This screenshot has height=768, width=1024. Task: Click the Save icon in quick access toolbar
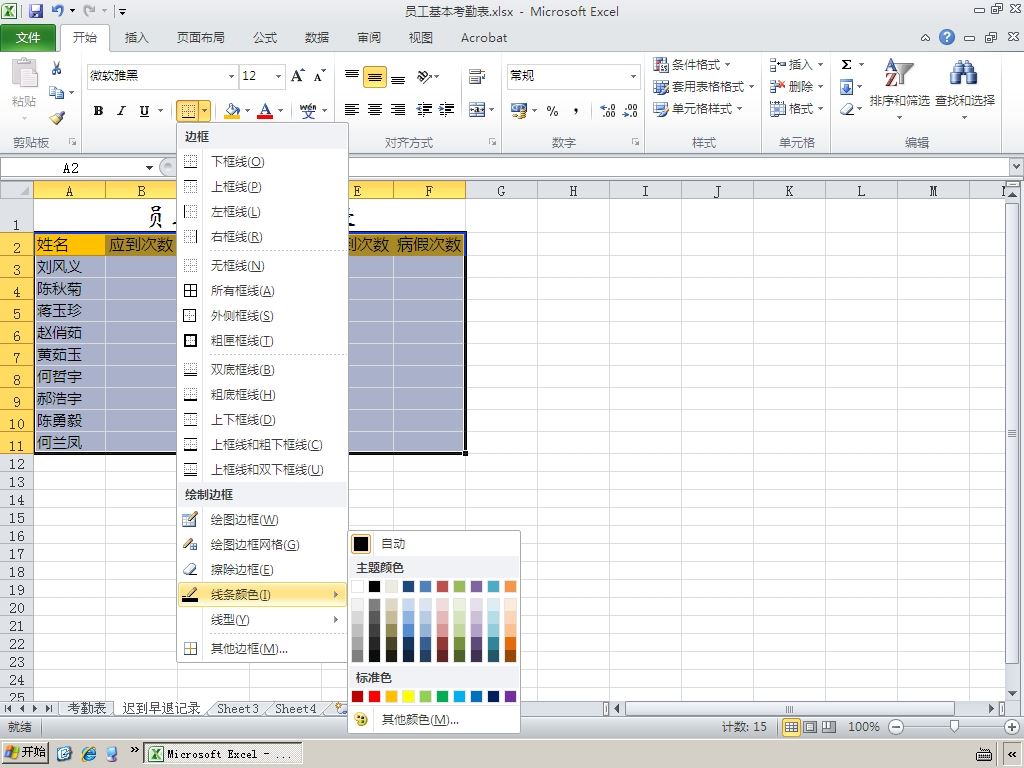(35, 11)
